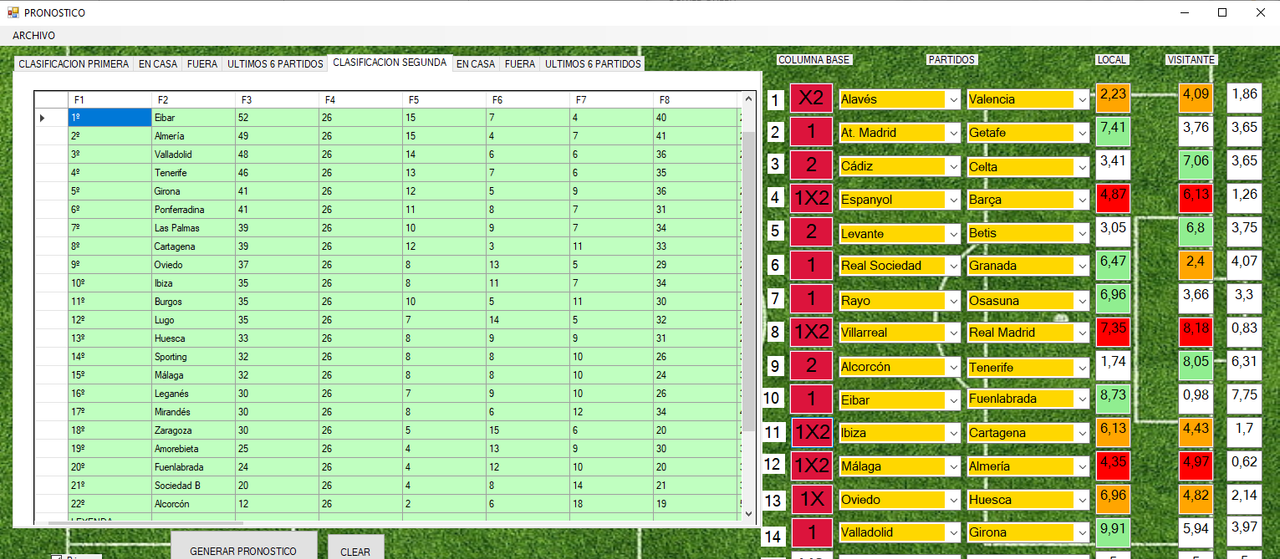The width and height of the screenshot is (1280, 559).
Task: Select the CLASIFICACION SEGUNDA tab
Action: click(x=390, y=62)
